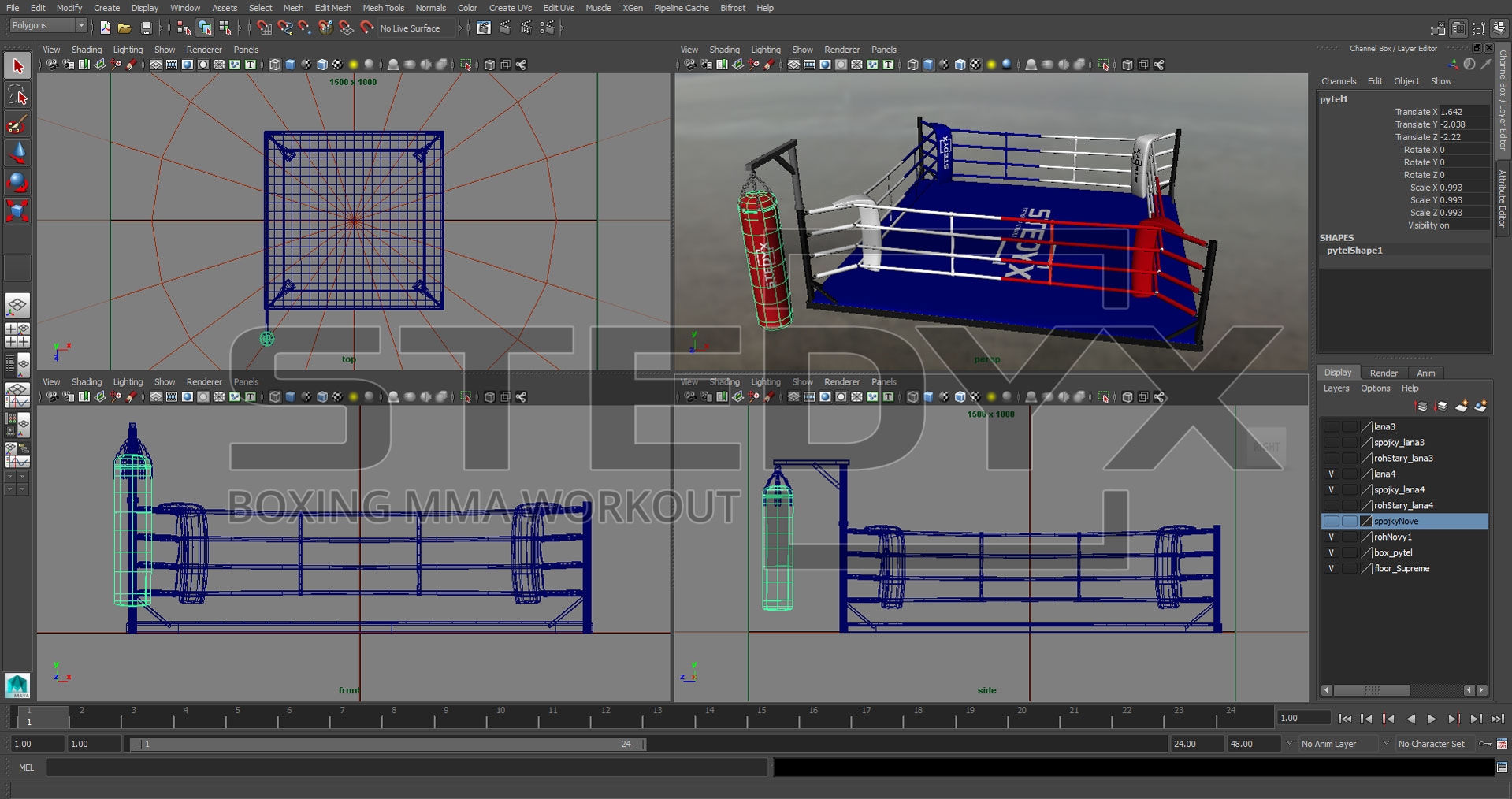Open Panels menu in persp viewport
The image size is (1512, 799).
pos(883,50)
